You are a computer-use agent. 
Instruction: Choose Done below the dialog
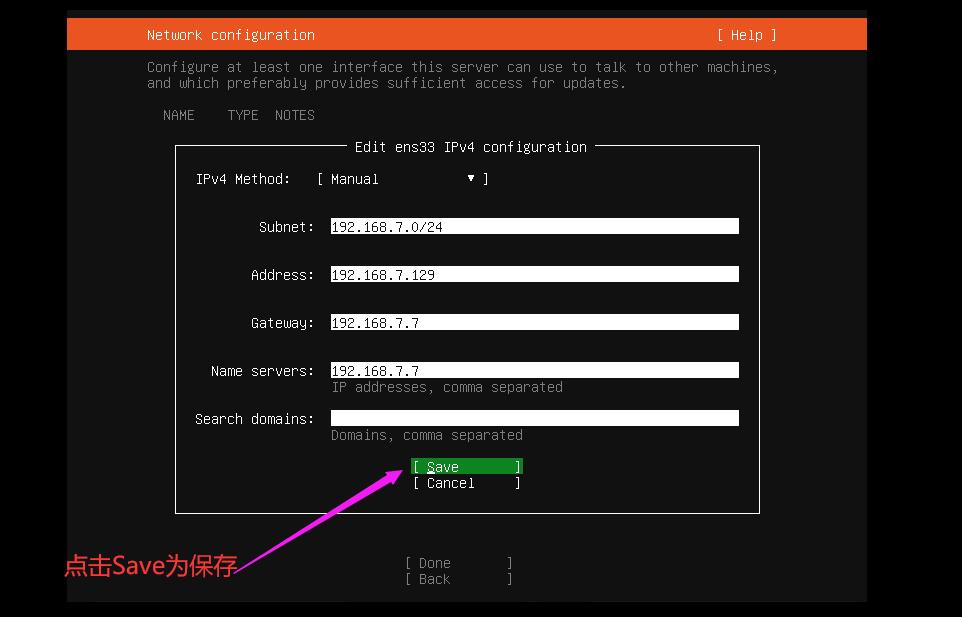458,563
